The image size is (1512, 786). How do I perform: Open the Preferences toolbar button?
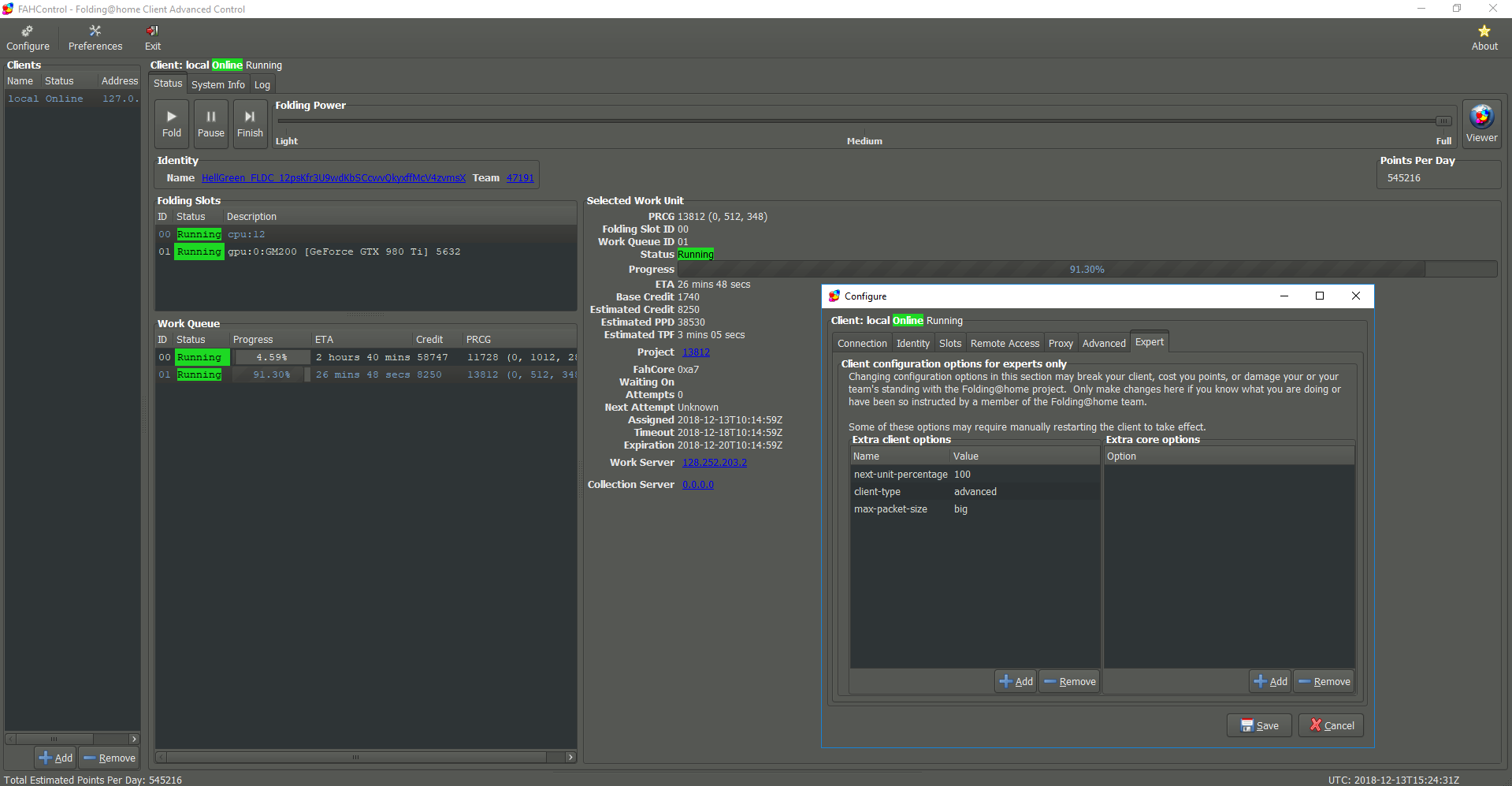tap(95, 38)
